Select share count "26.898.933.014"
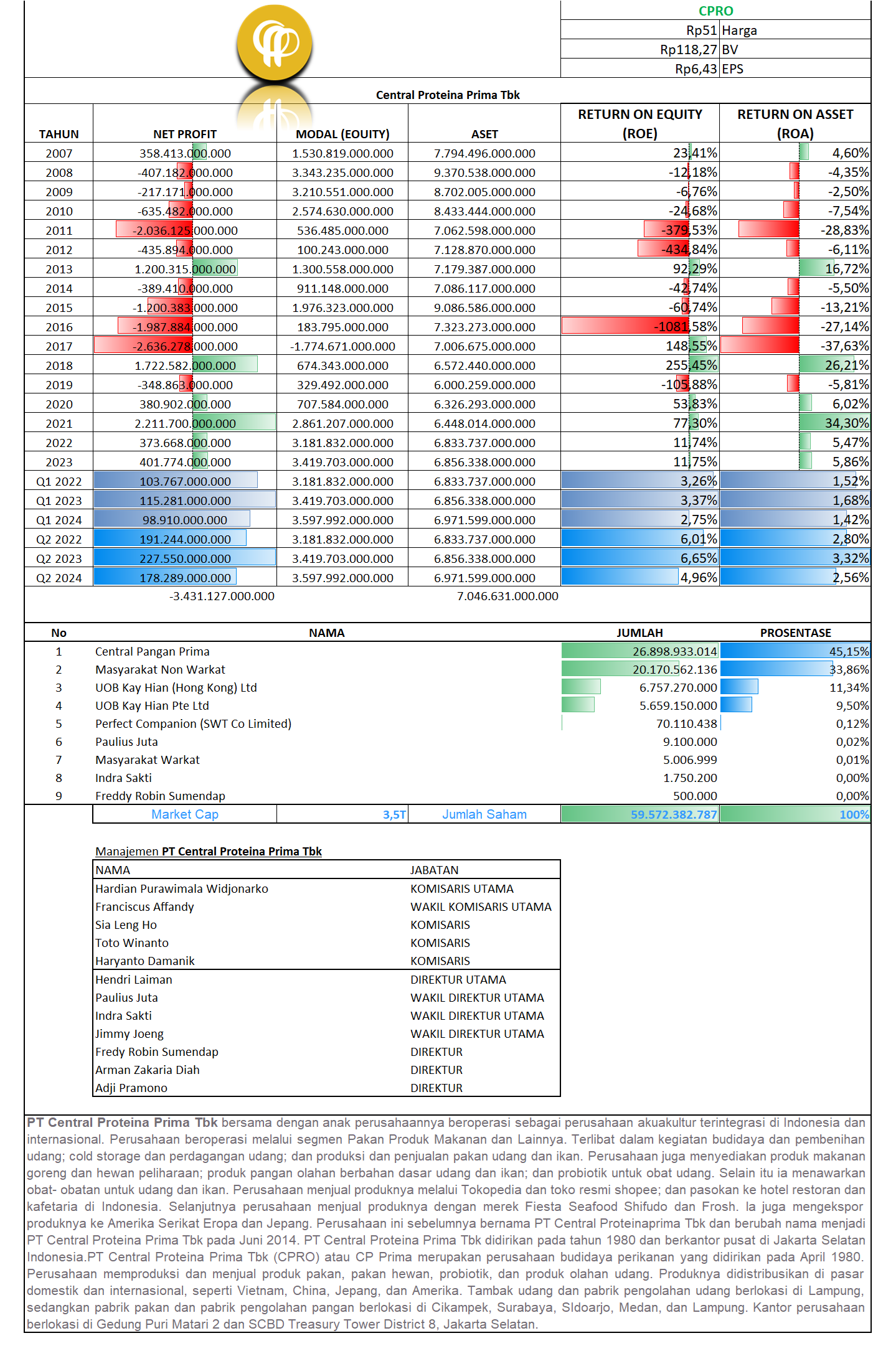Image resolution: width=896 pixels, height=1351 pixels. [x=675, y=651]
